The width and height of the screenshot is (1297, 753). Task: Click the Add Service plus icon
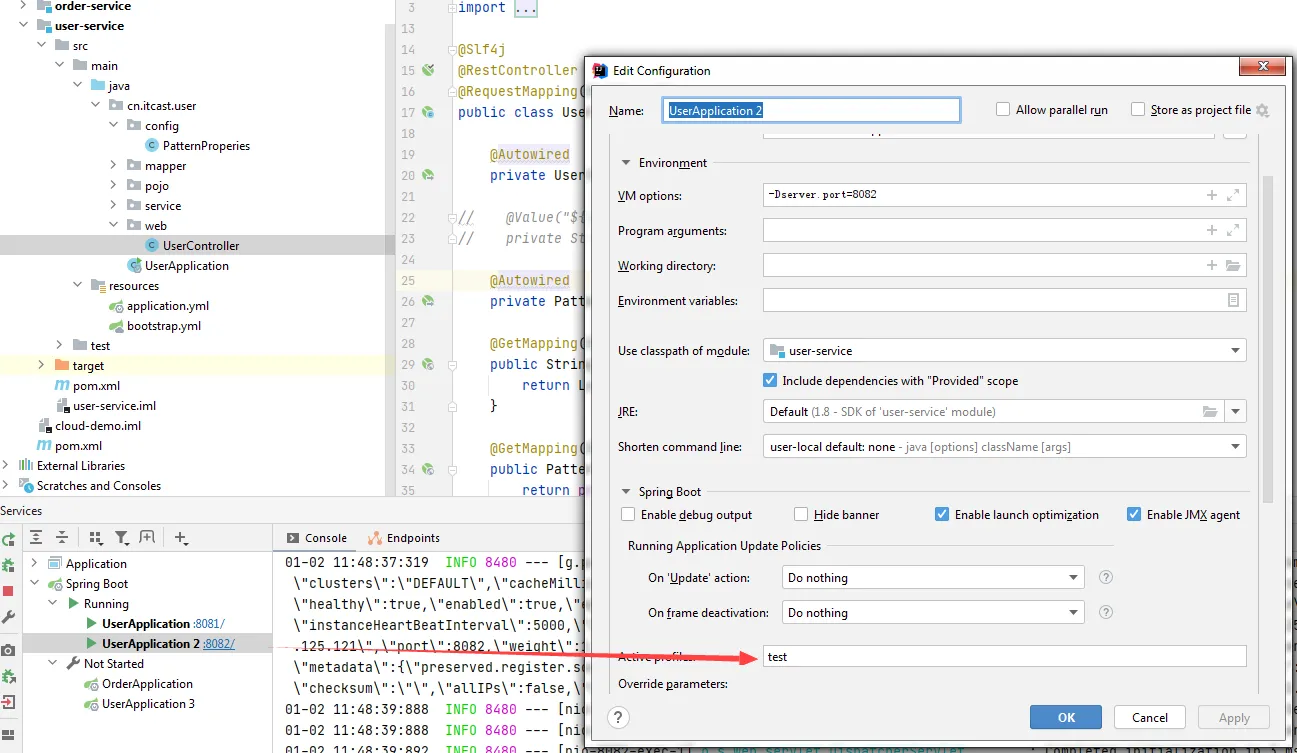coord(181,537)
